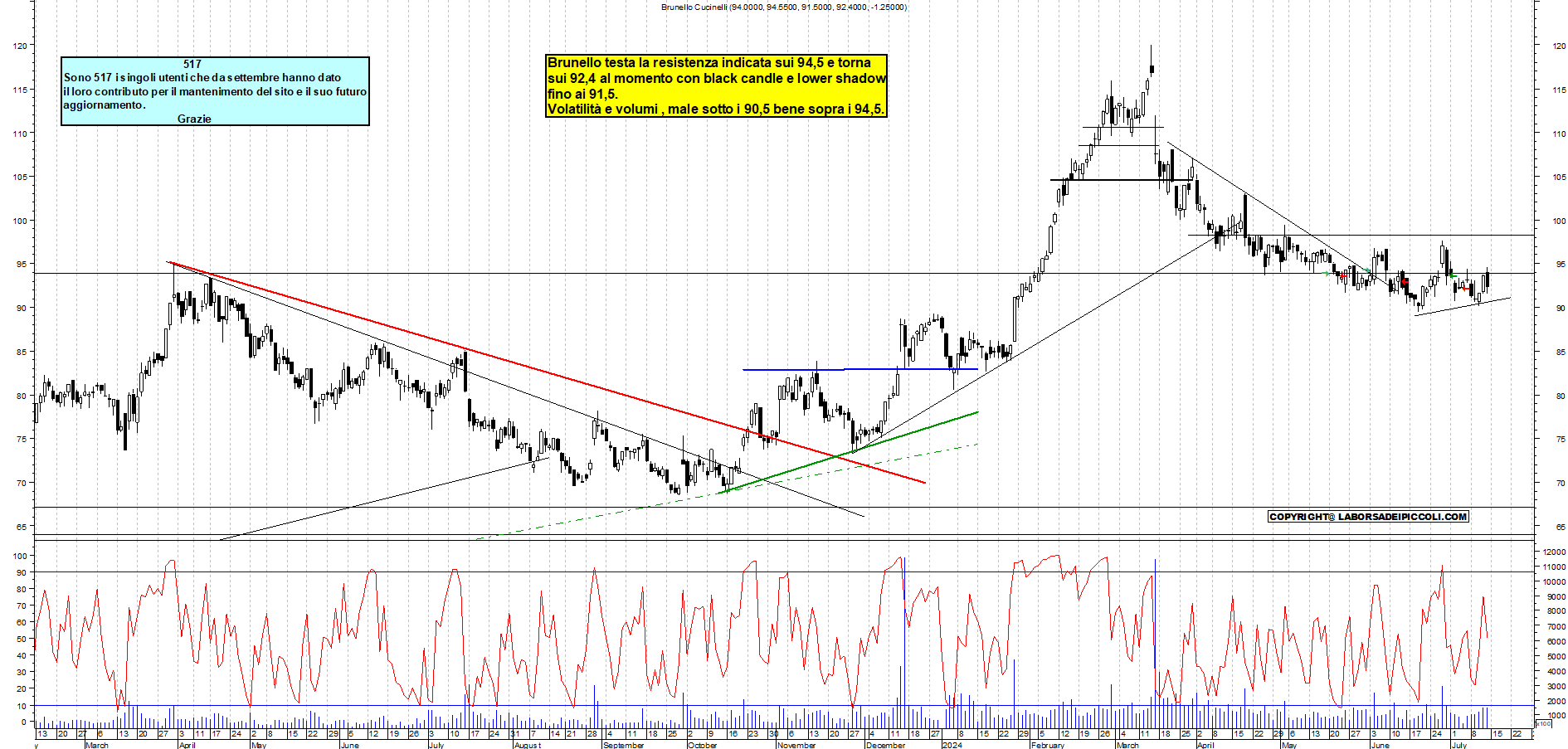Select the solid green ascending trendline
The height and width of the screenshot is (749, 1568).
[x=848, y=452]
